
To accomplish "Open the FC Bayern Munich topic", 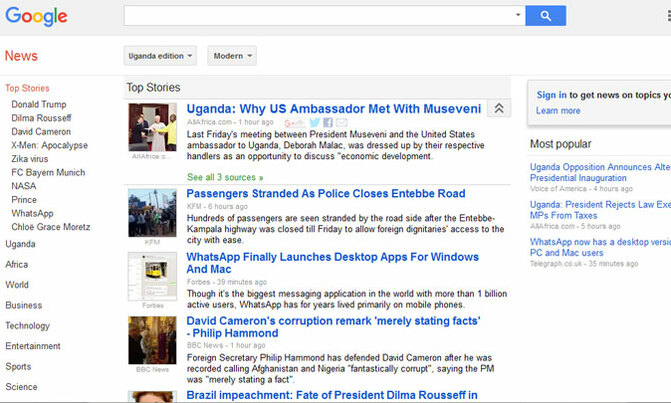I will [48, 172].
